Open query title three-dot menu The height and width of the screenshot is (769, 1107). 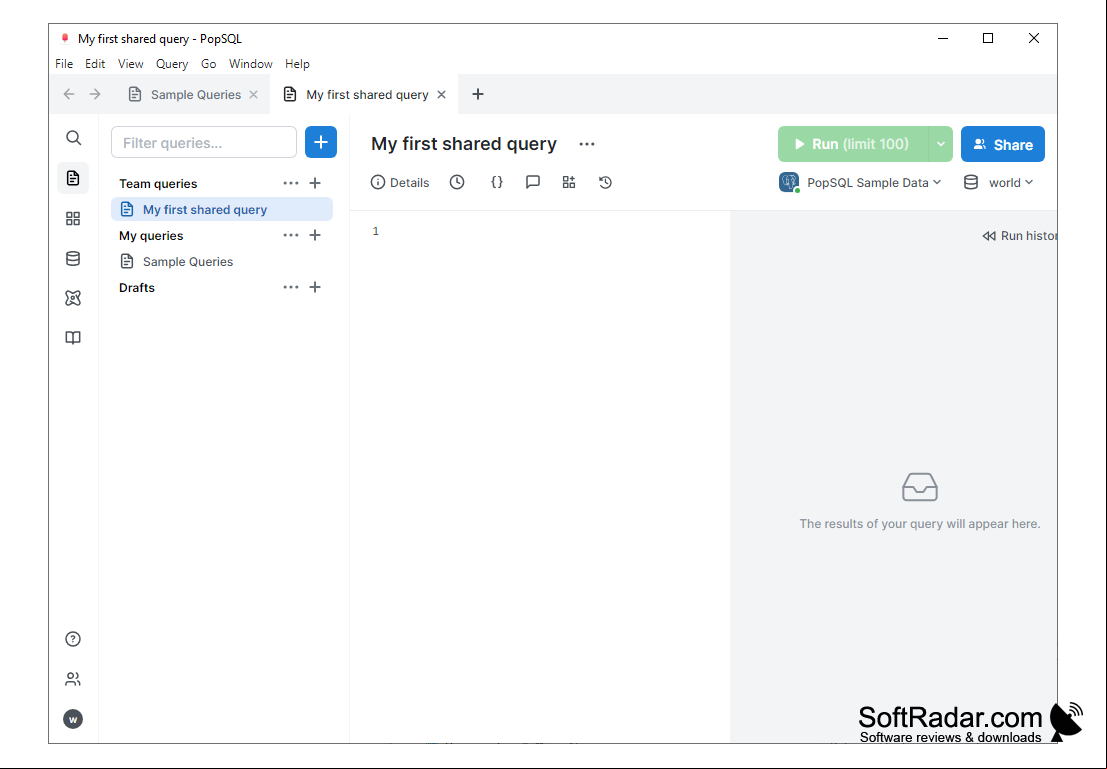[587, 144]
